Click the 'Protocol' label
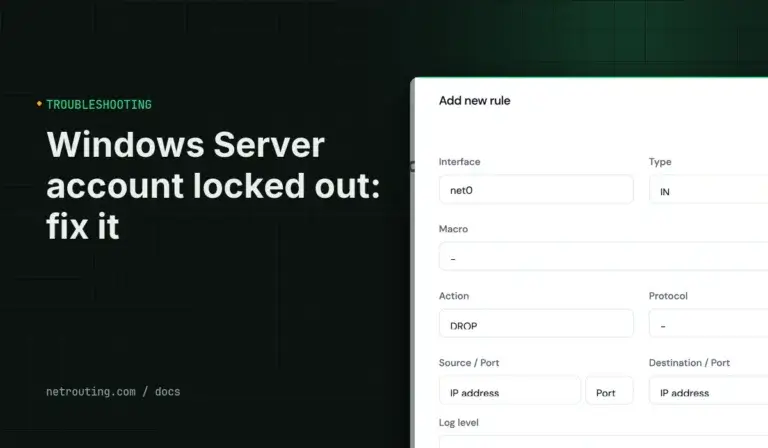This screenshot has width=768, height=448. (x=668, y=296)
